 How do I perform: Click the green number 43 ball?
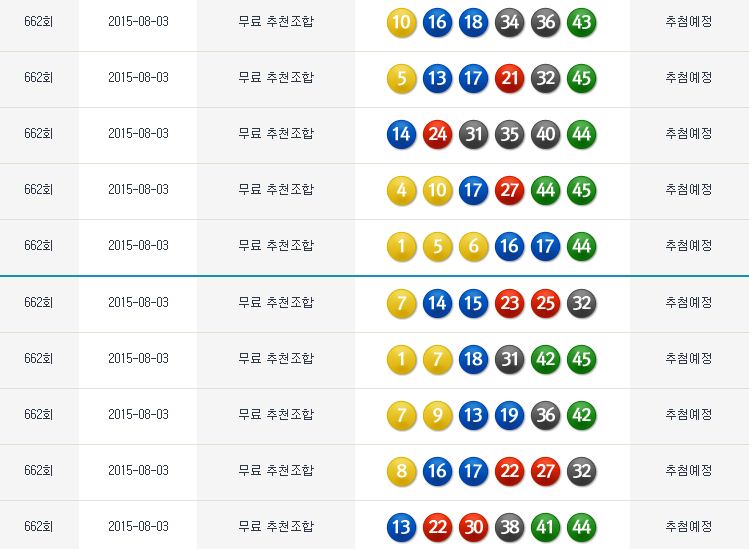(x=581, y=22)
